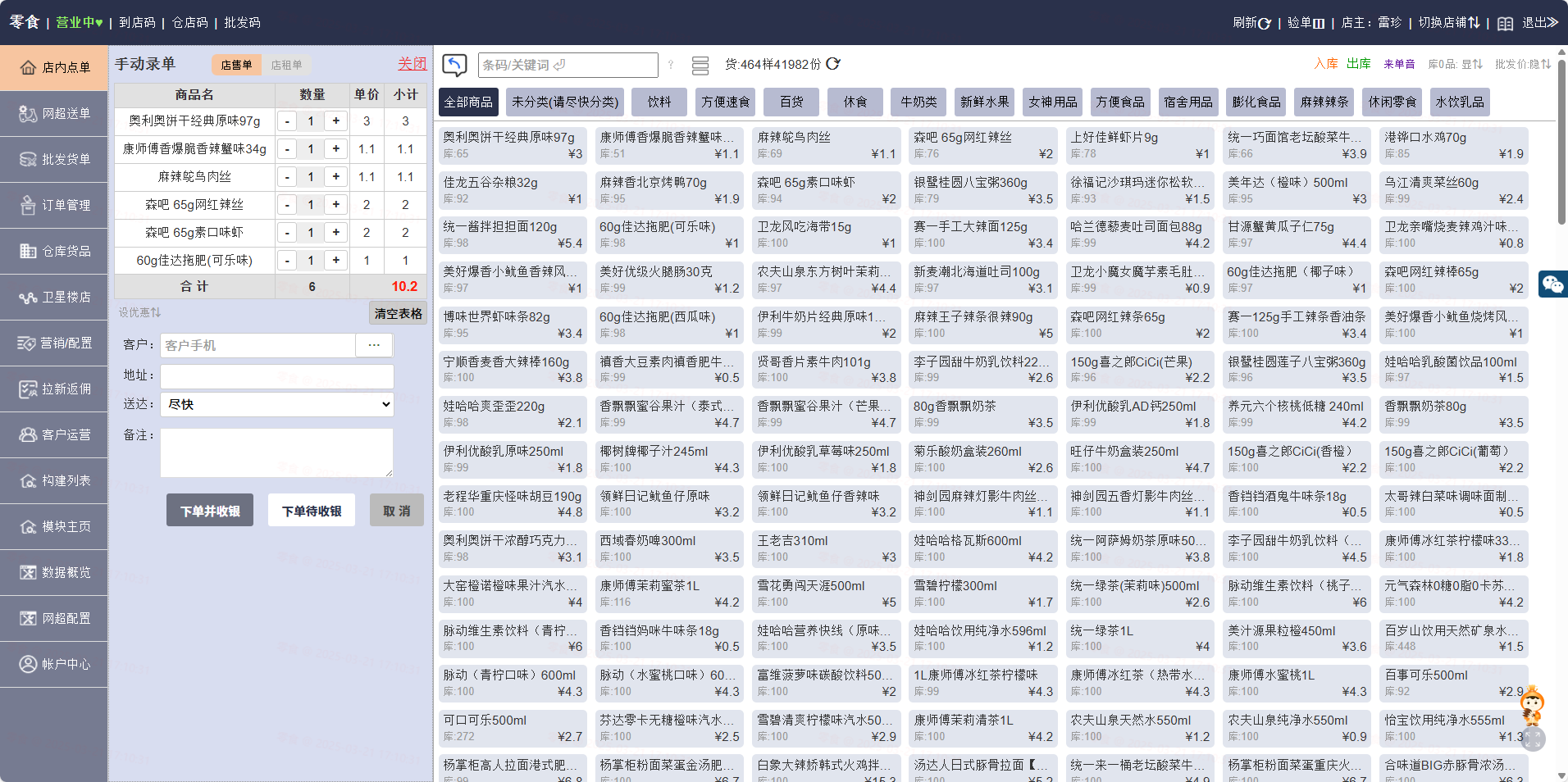
Task: Open 客户运营 in sidebar
Action: pyautogui.click(x=54, y=435)
